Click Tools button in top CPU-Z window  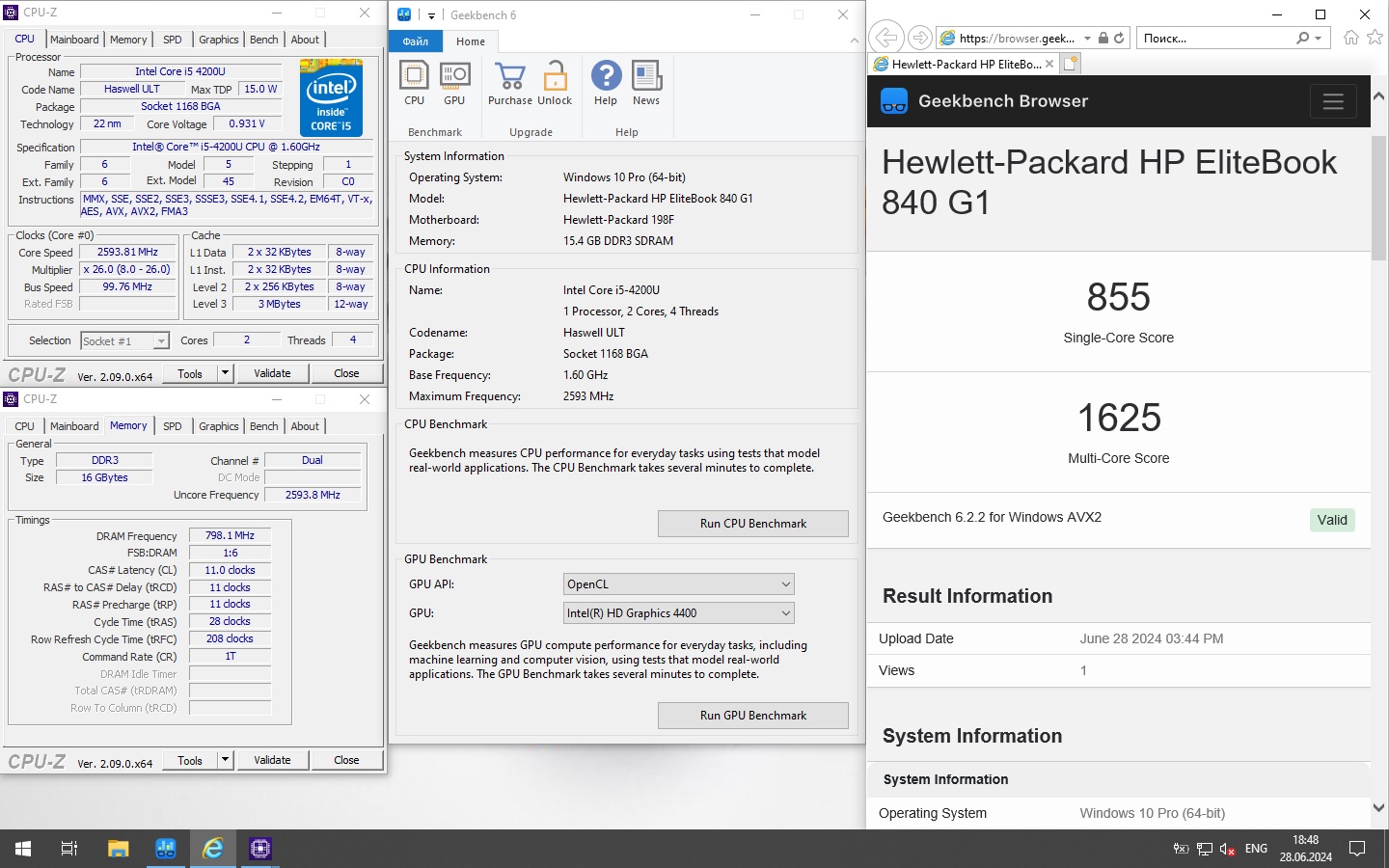click(x=190, y=373)
